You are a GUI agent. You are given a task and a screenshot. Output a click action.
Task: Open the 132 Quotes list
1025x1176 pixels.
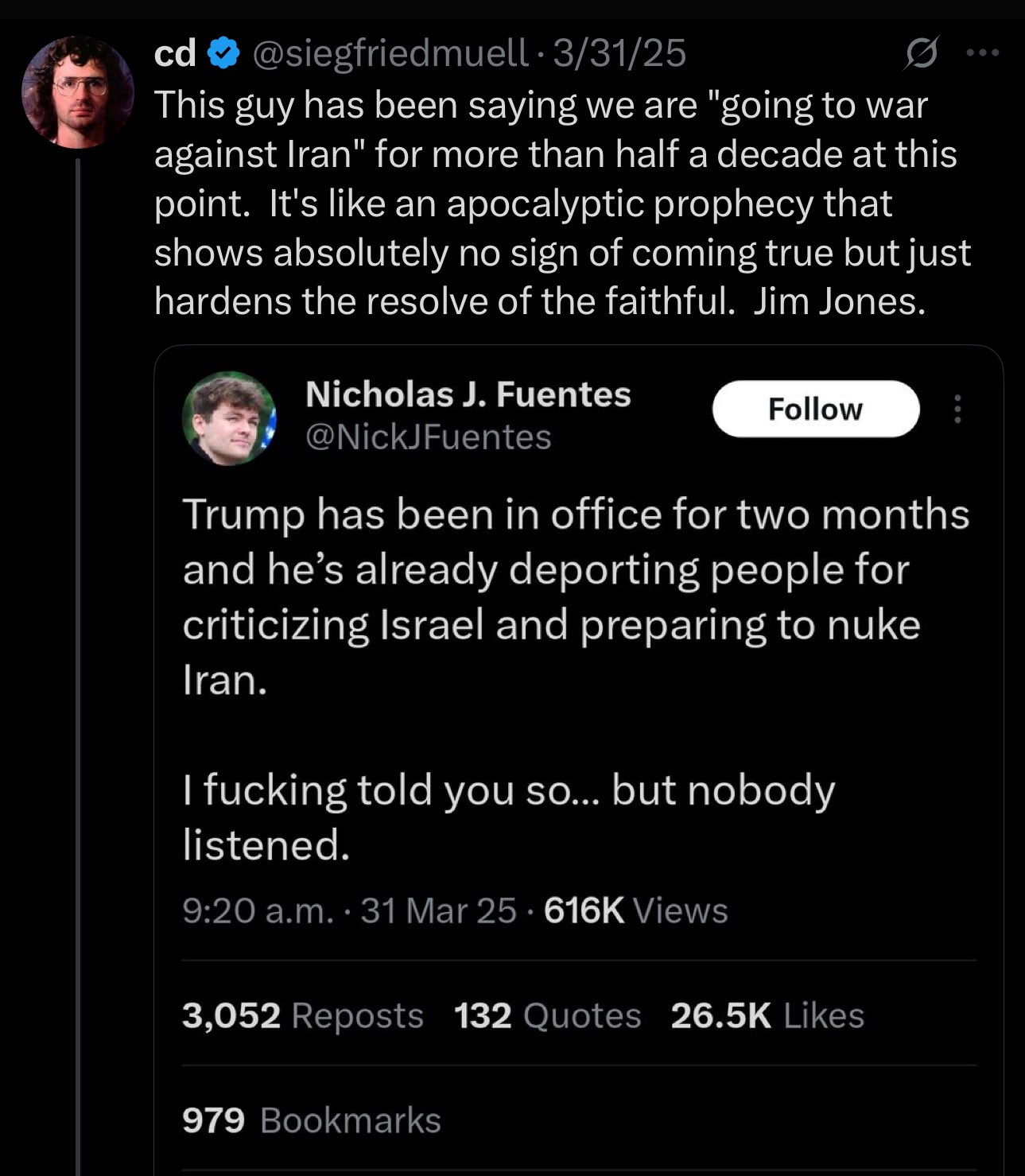pos(547,1015)
